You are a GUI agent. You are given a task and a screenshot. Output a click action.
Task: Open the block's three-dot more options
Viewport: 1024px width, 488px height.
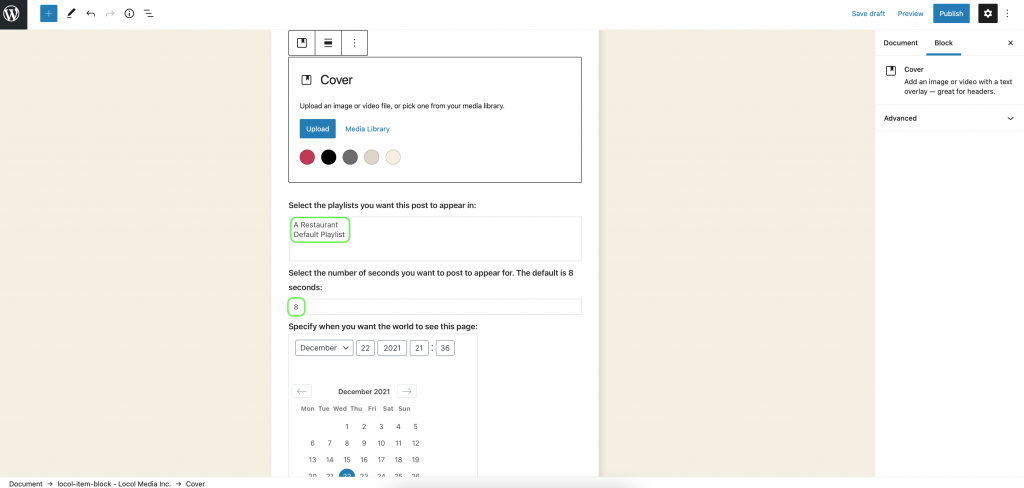tap(355, 42)
